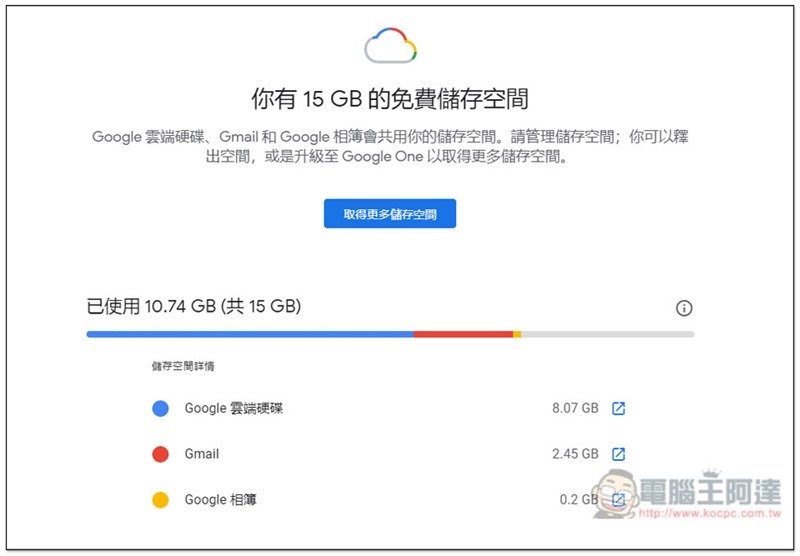Open Gmail storage external link icon
Viewport: 800px width, 556px height.
[x=618, y=454]
